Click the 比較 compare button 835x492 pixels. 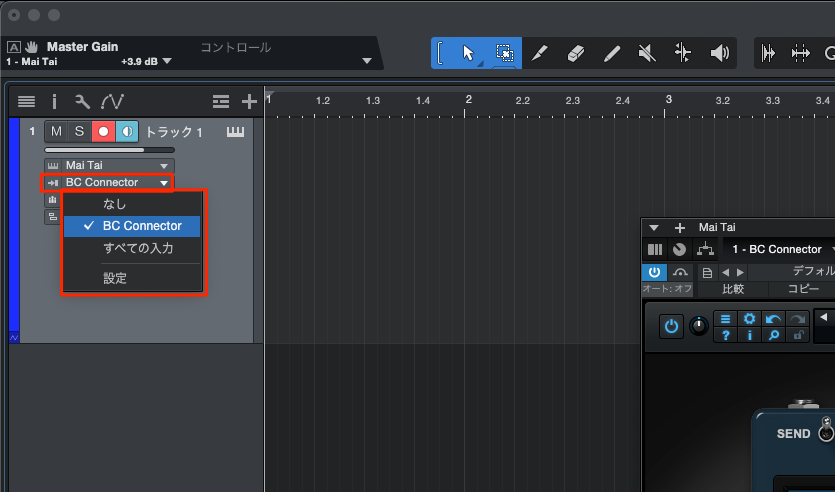pyautogui.click(x=733, y=289)
